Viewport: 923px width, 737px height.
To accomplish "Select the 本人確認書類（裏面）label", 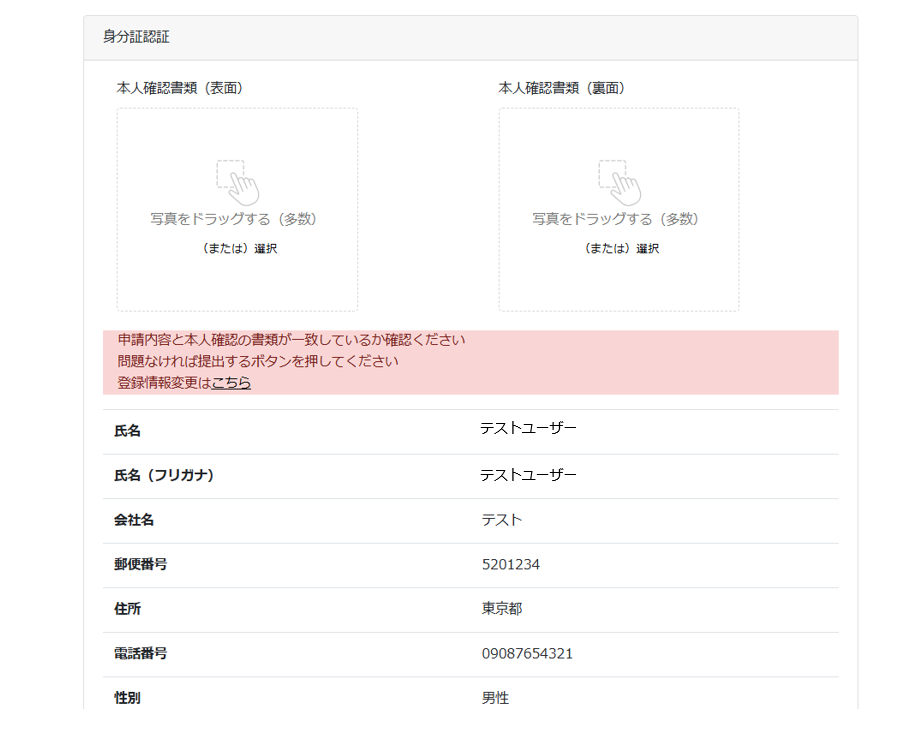I will pyautogui.click(x=562, y=88).
